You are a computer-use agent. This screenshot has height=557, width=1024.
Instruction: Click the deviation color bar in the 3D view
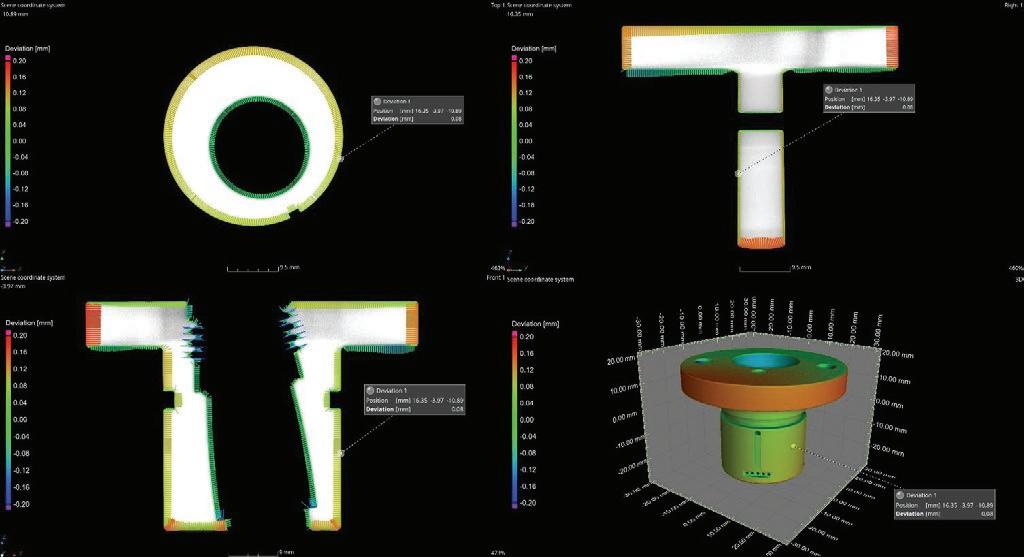point(515,419)
